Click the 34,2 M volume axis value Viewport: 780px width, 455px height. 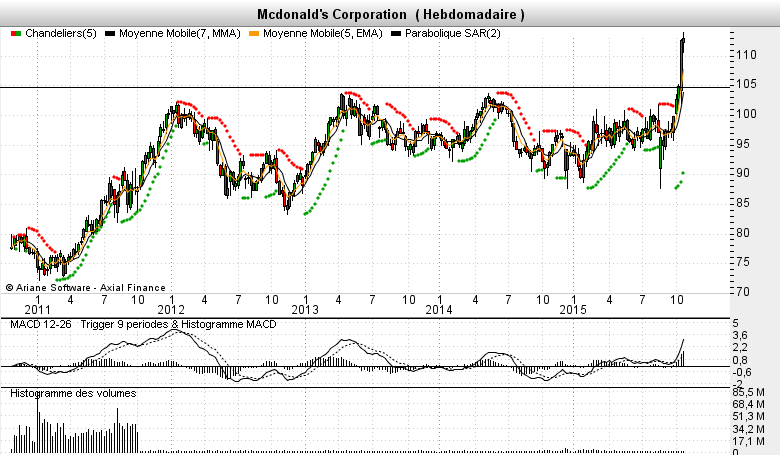click(749, 429)
